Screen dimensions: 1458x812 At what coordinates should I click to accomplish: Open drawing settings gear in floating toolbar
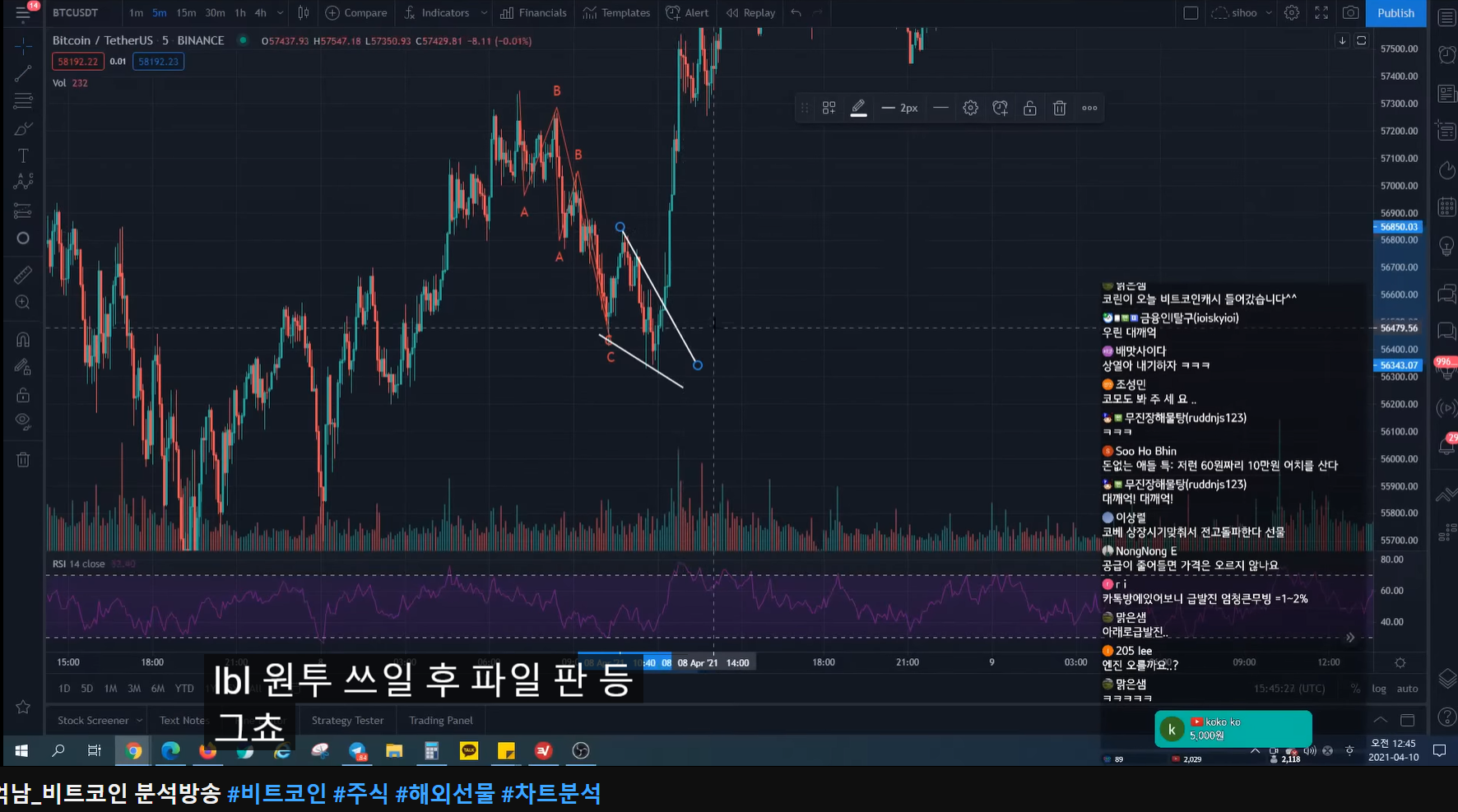tap(970, 108)
